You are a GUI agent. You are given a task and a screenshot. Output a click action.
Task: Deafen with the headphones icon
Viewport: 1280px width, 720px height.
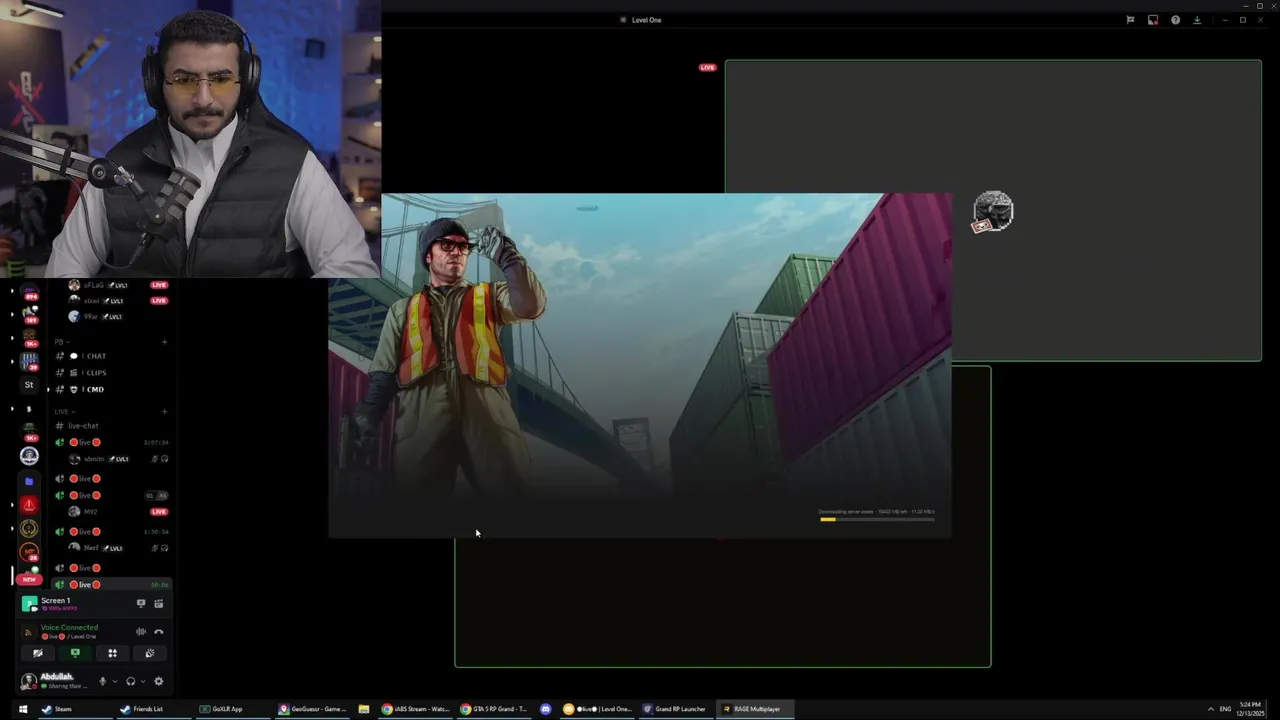click(130, 681)
